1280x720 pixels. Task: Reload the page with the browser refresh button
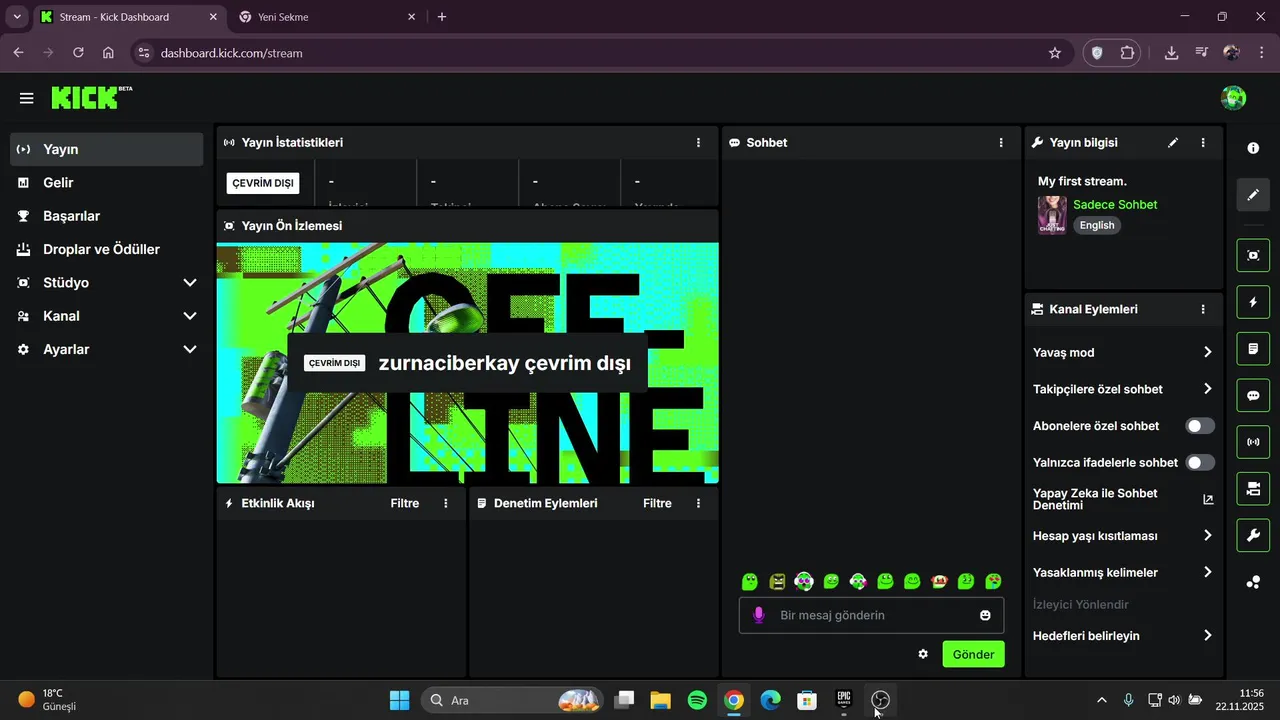coord(78,53)
